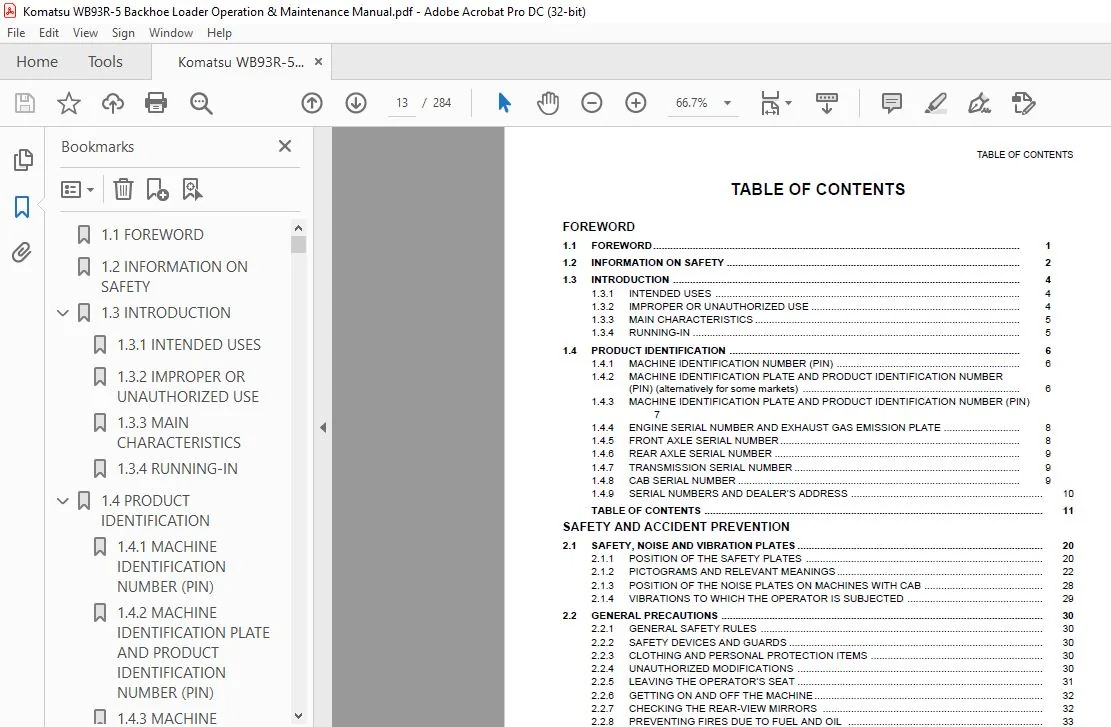Image resolution: width=1111 pixels, height=727 pixels.
Task: Open the Sign document tool
Action: pos(979,103)
